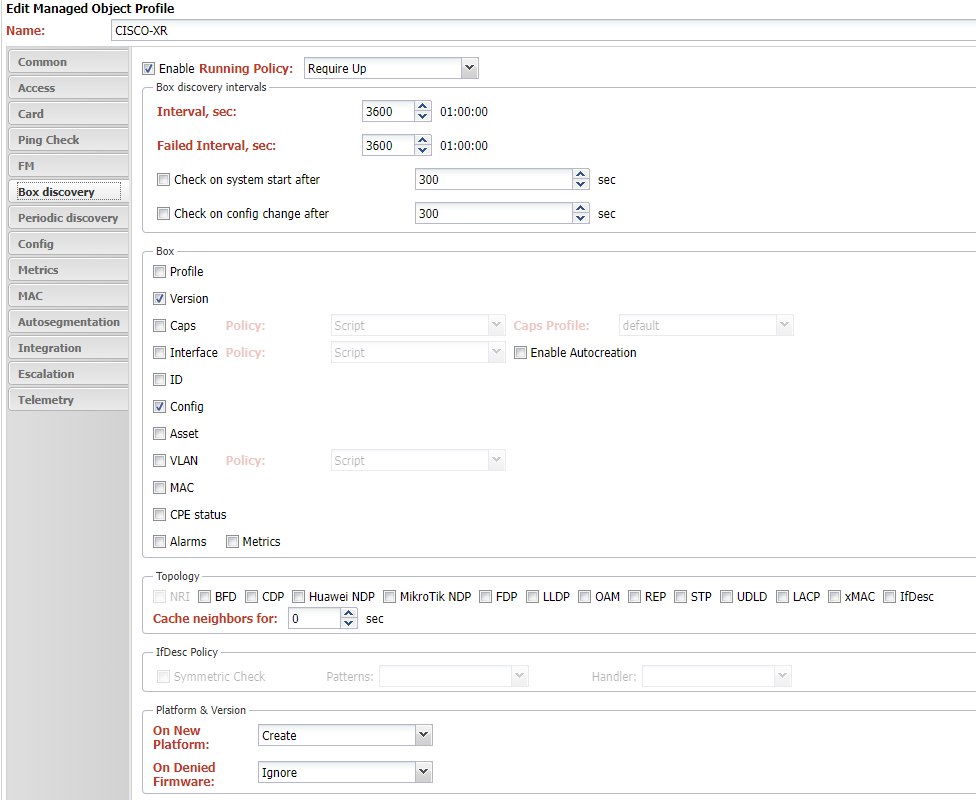976x800 pixels.
Task: Enable LACP topology checkbox
Action: (782, 596)
